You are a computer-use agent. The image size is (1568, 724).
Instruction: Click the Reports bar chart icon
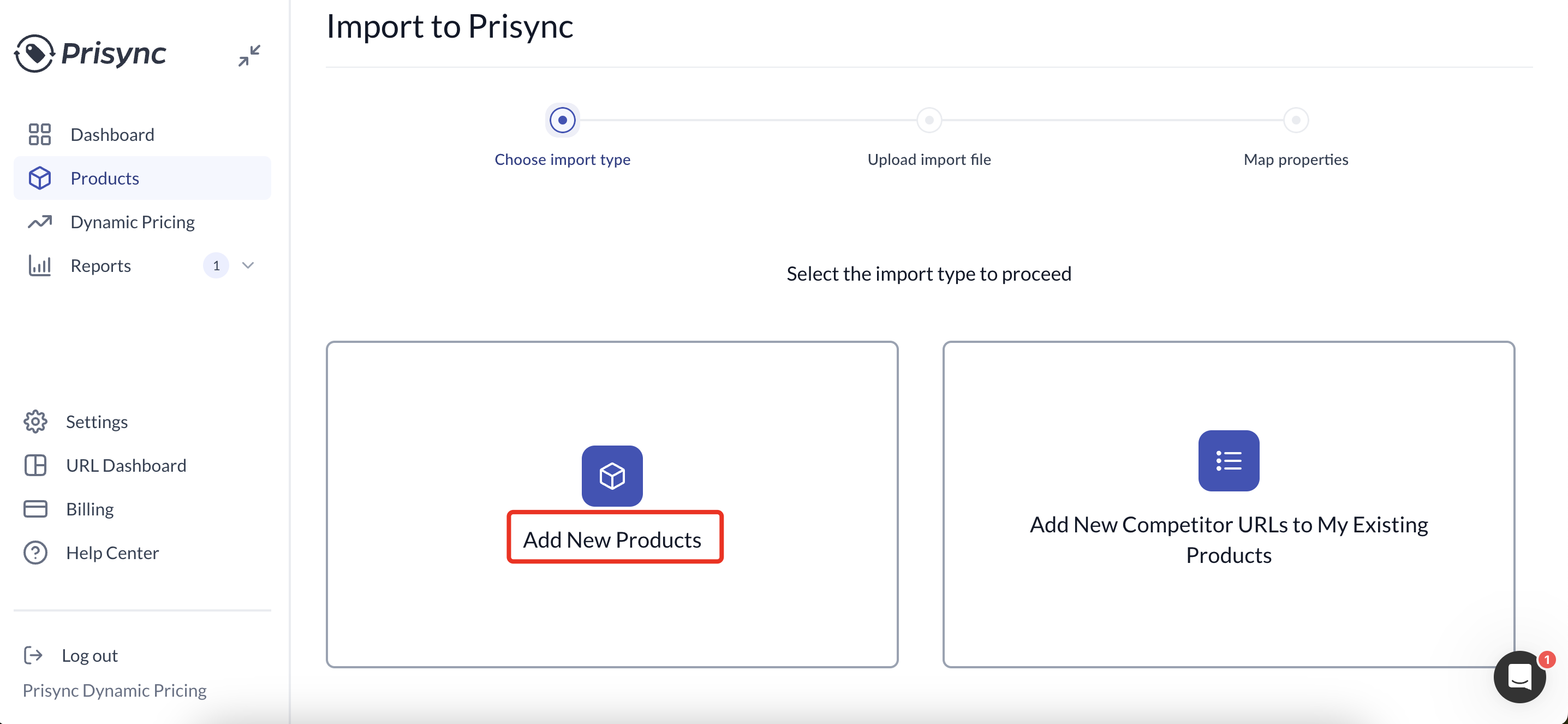39,265
